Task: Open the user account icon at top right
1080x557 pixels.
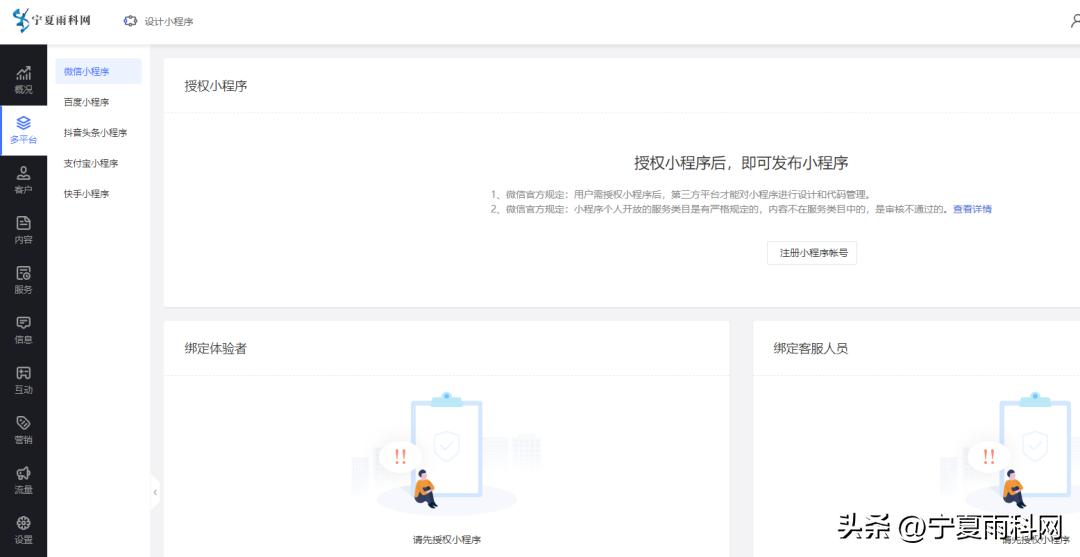Action: click(x=1074, y=21)
